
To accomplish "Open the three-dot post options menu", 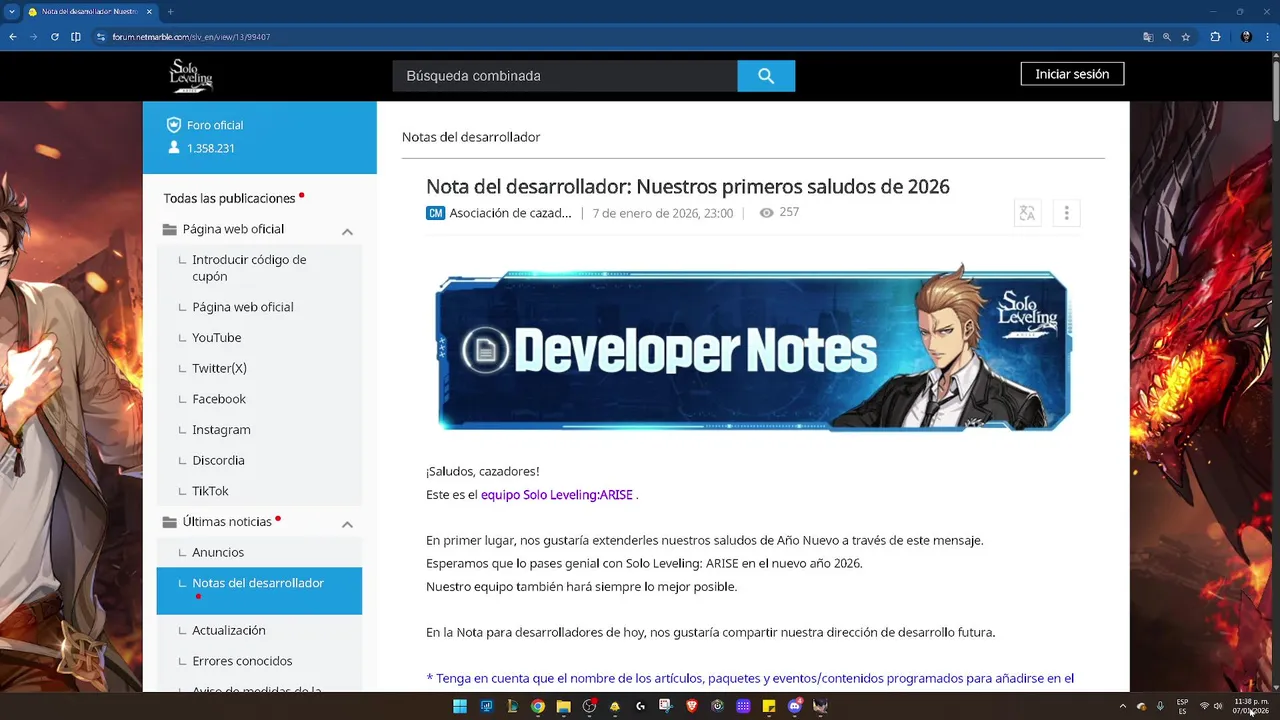I will pyautogui.click(x=1066, y=213).
